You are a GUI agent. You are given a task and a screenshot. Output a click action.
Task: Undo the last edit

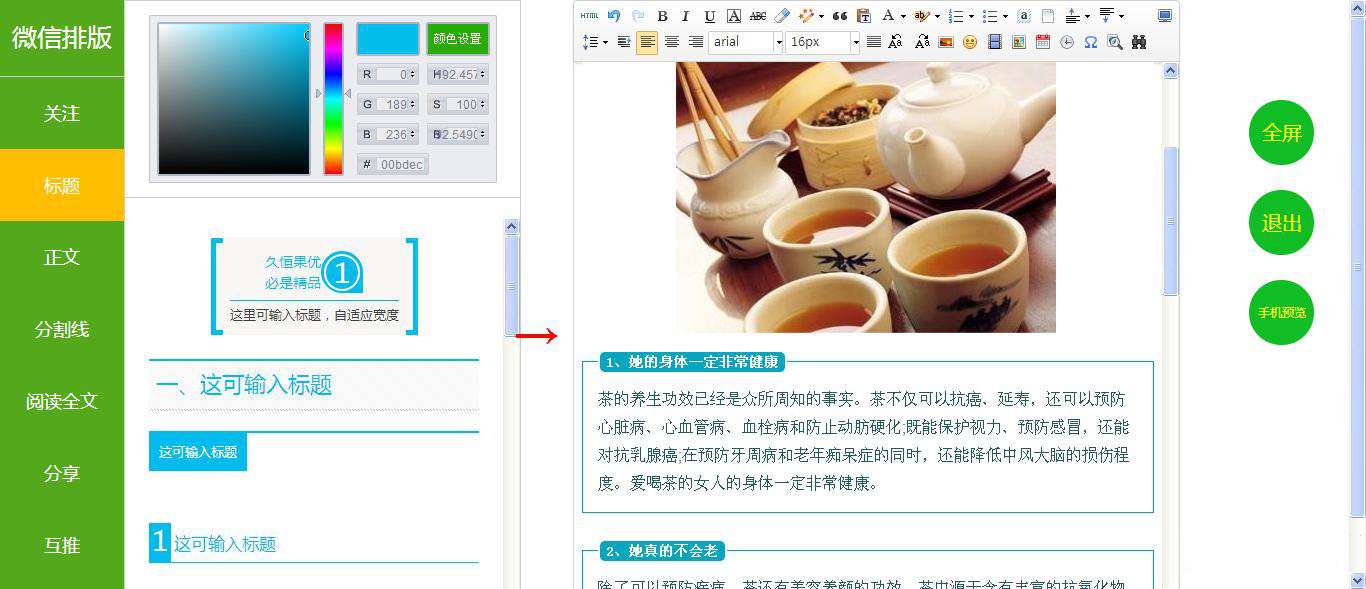click(x=614, y=15)
